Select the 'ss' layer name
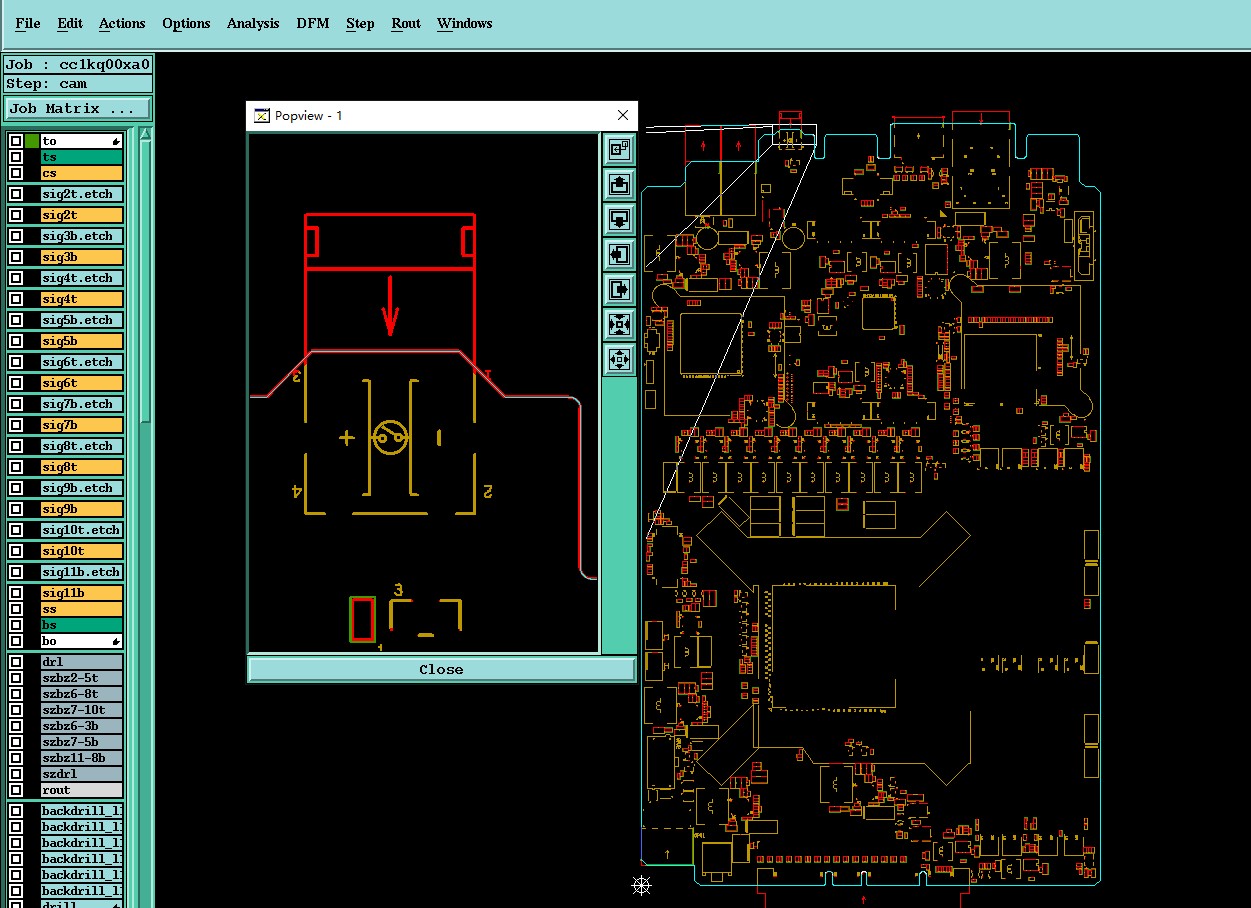This screenshot has width=1251, height=908. 82,609
